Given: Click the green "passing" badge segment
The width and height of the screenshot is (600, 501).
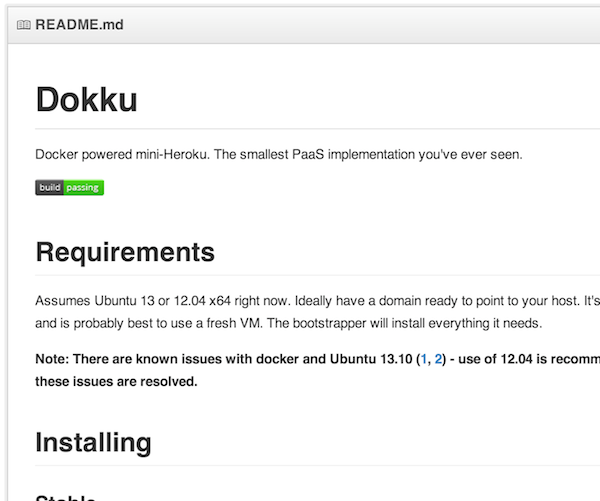Looking at the screenshot, I should 84,187.
